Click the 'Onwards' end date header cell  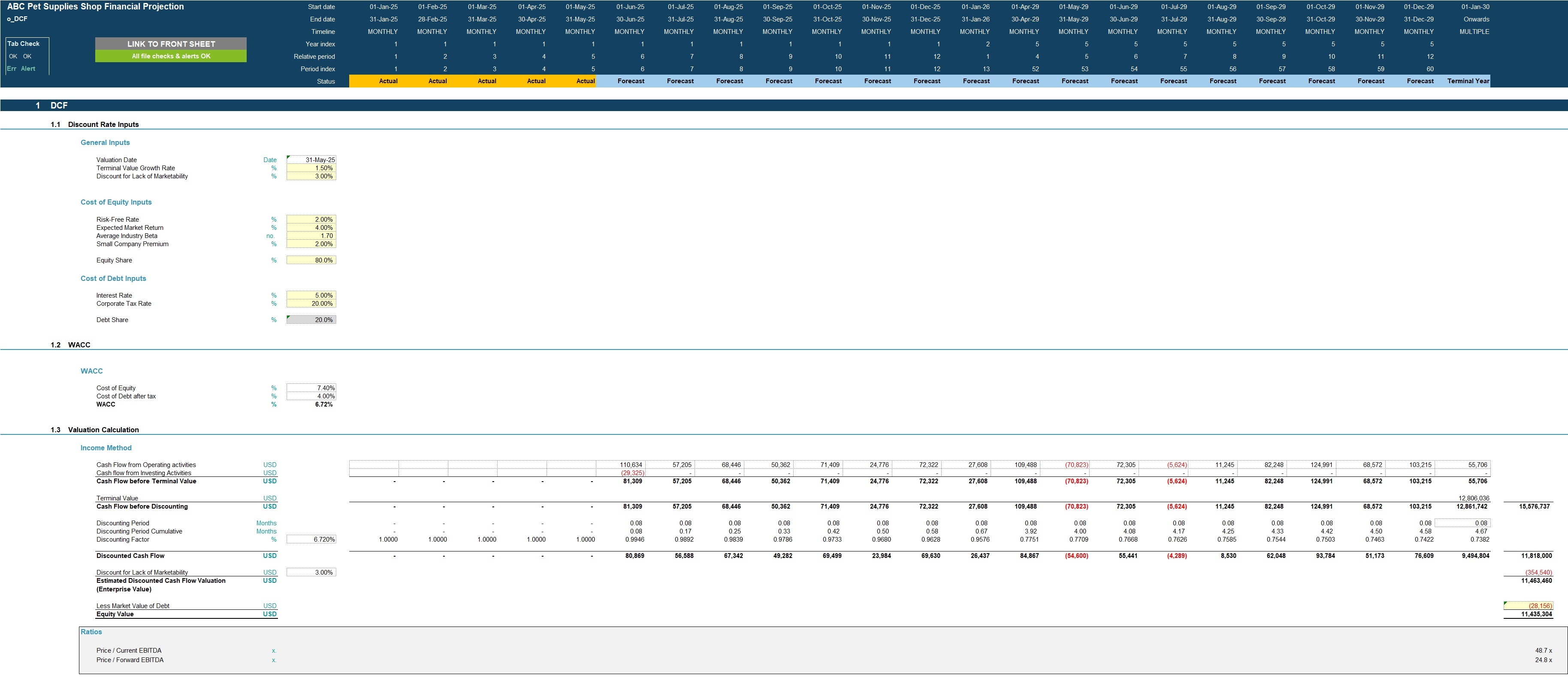tap(1476, 19)
